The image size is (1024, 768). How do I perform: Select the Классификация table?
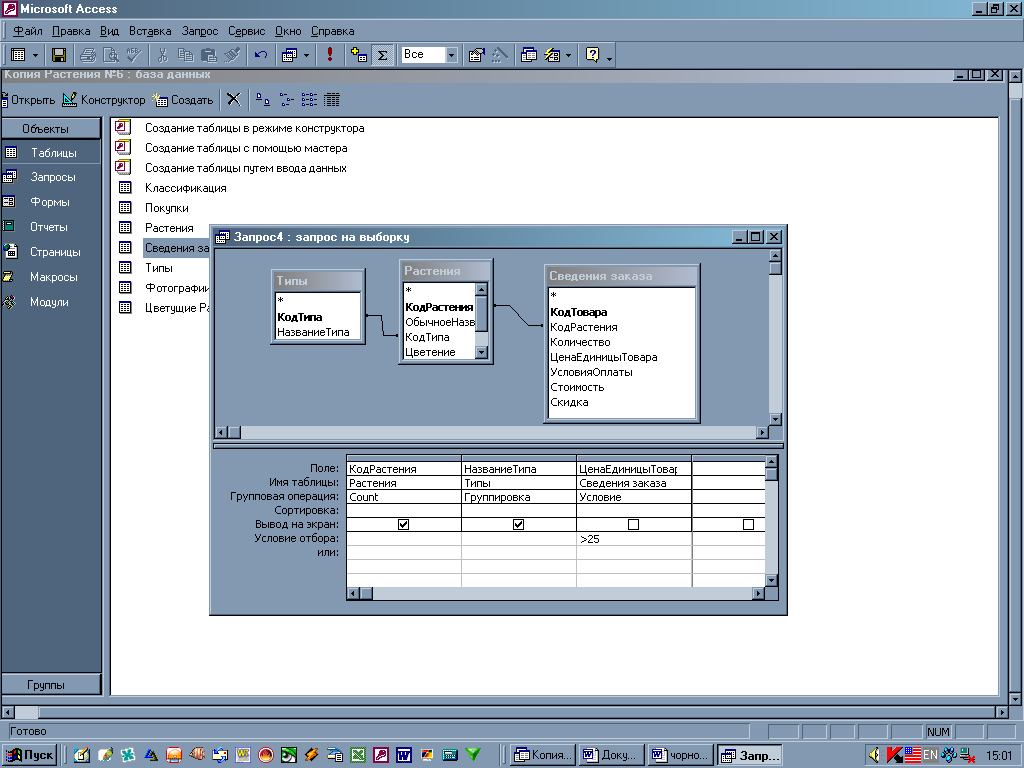point(185,188)
